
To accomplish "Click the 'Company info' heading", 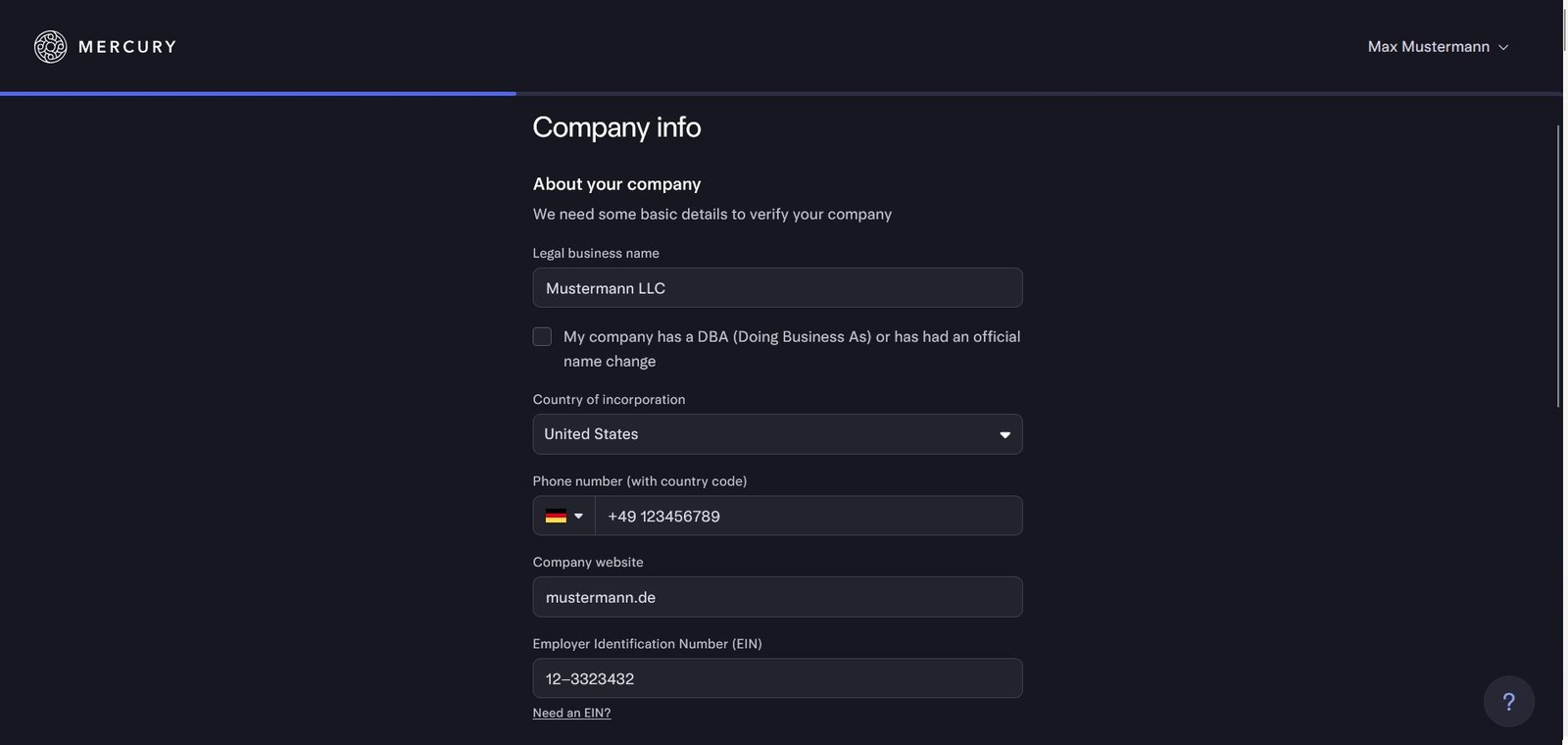I will pyautogui.click(x=616, y=127).
